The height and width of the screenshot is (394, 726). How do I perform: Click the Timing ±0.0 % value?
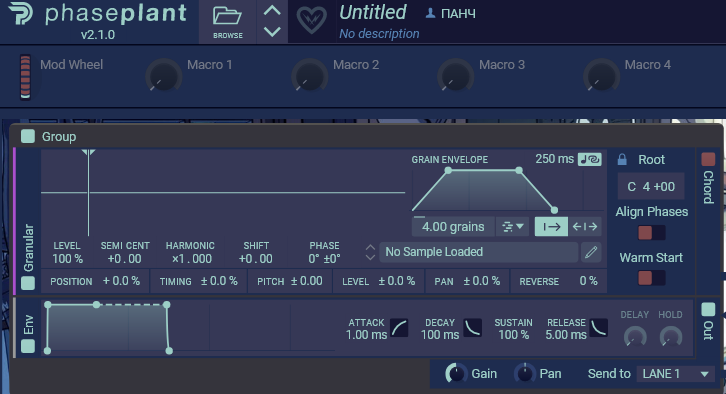coord(219,281)
